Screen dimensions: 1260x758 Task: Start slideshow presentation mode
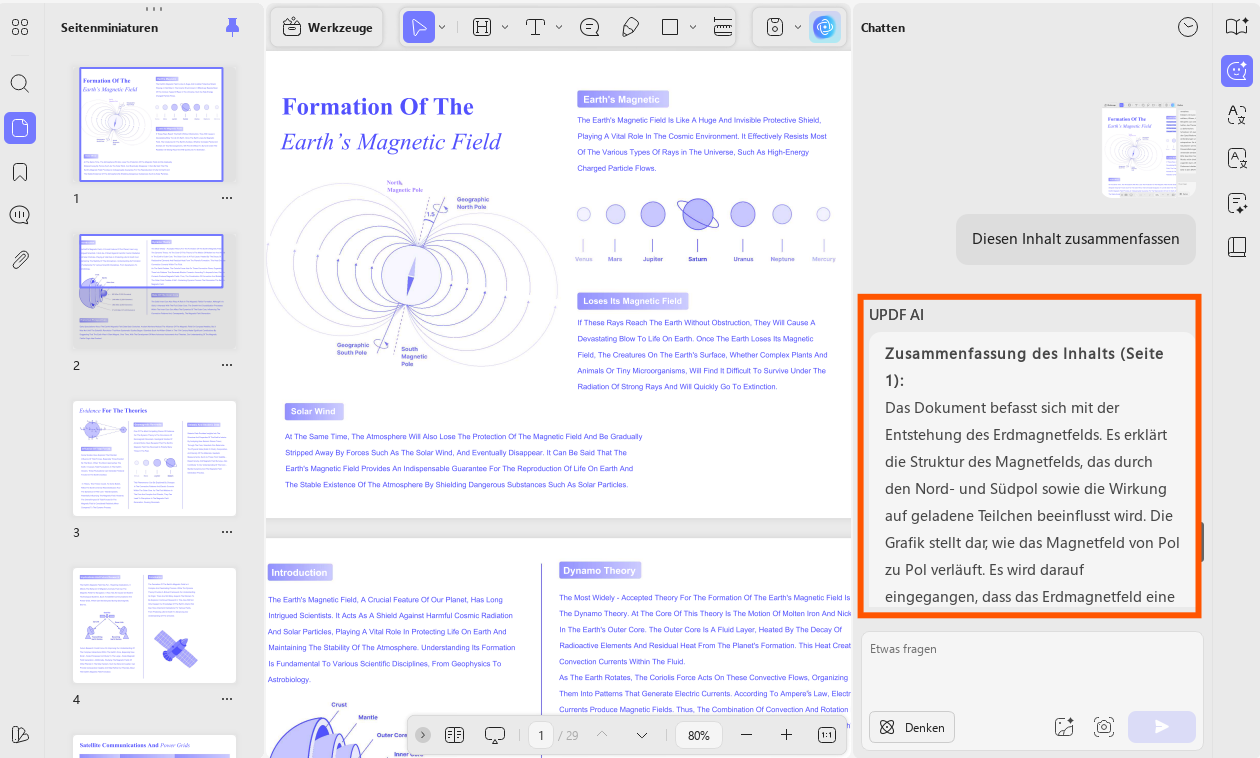click(495, 735)
